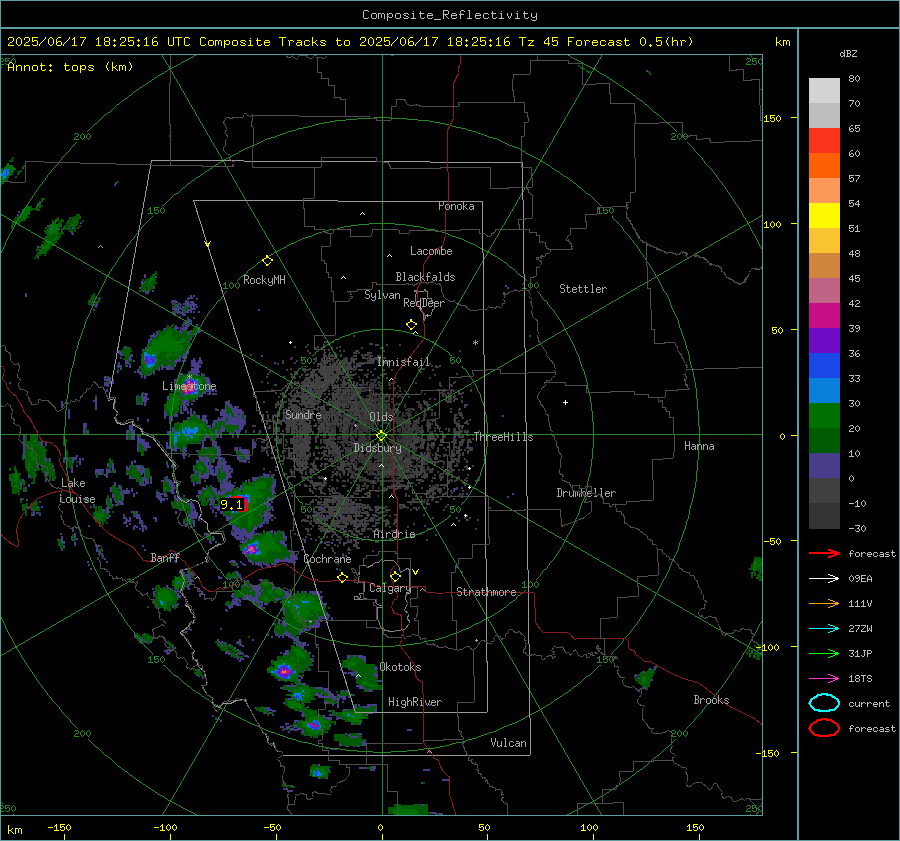Viewport: 900px width, 841px height.
Task: Click the Limestone location label
Action: 189,386
